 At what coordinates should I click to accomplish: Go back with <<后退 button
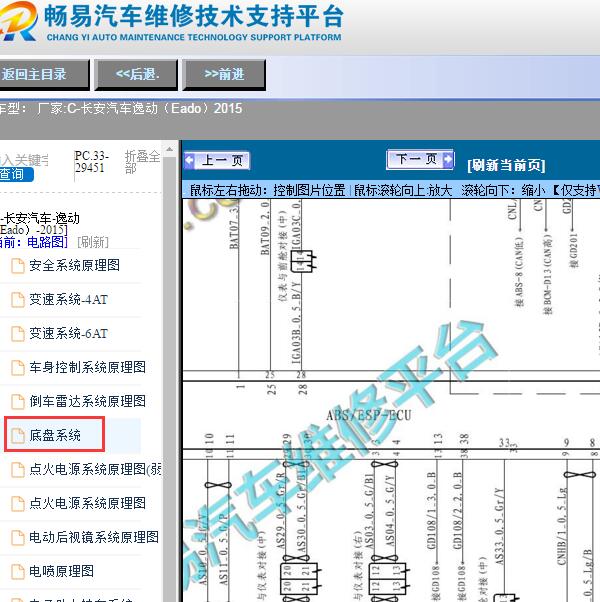[137, 74]
